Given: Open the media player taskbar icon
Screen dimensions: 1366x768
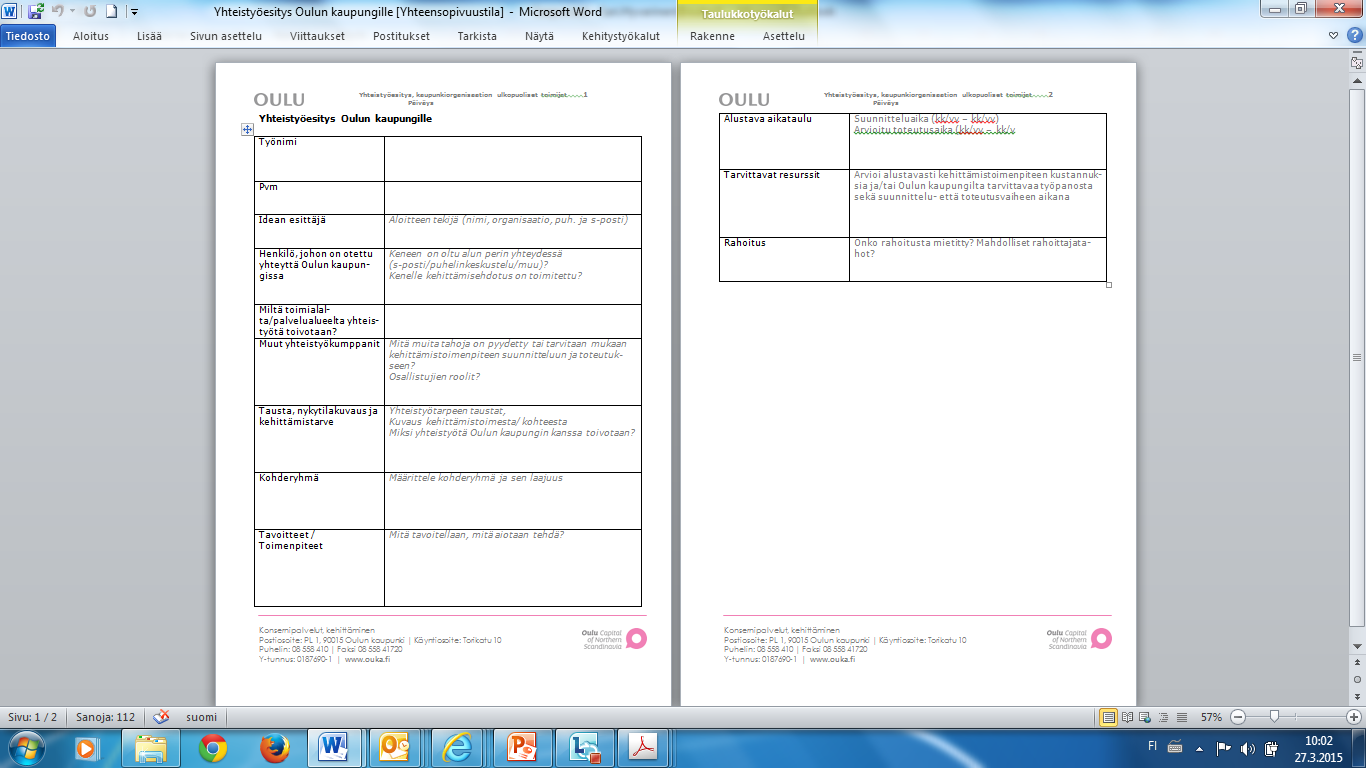Looking at the screenshot, I should [x=87, y=748].
